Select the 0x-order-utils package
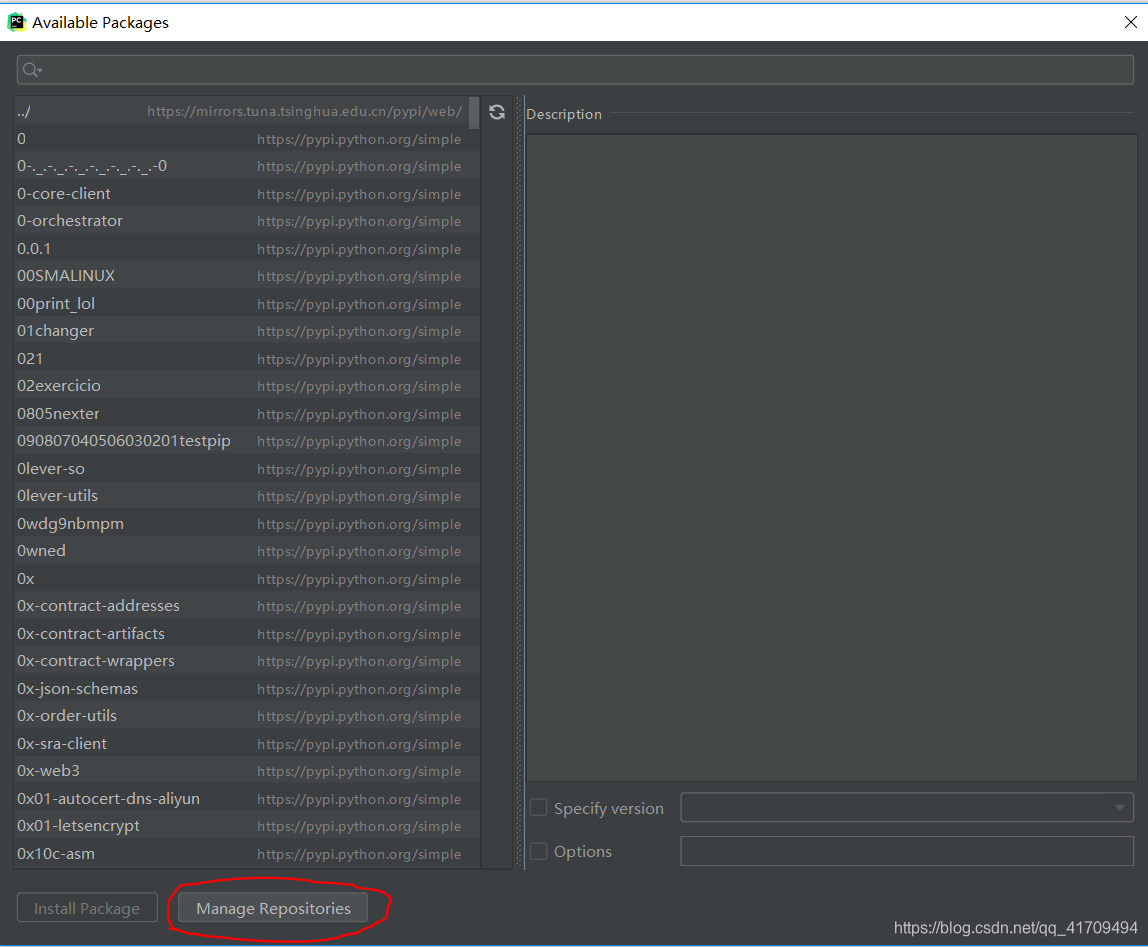This screenshot has width=1148, height=947. click(247, 716)
